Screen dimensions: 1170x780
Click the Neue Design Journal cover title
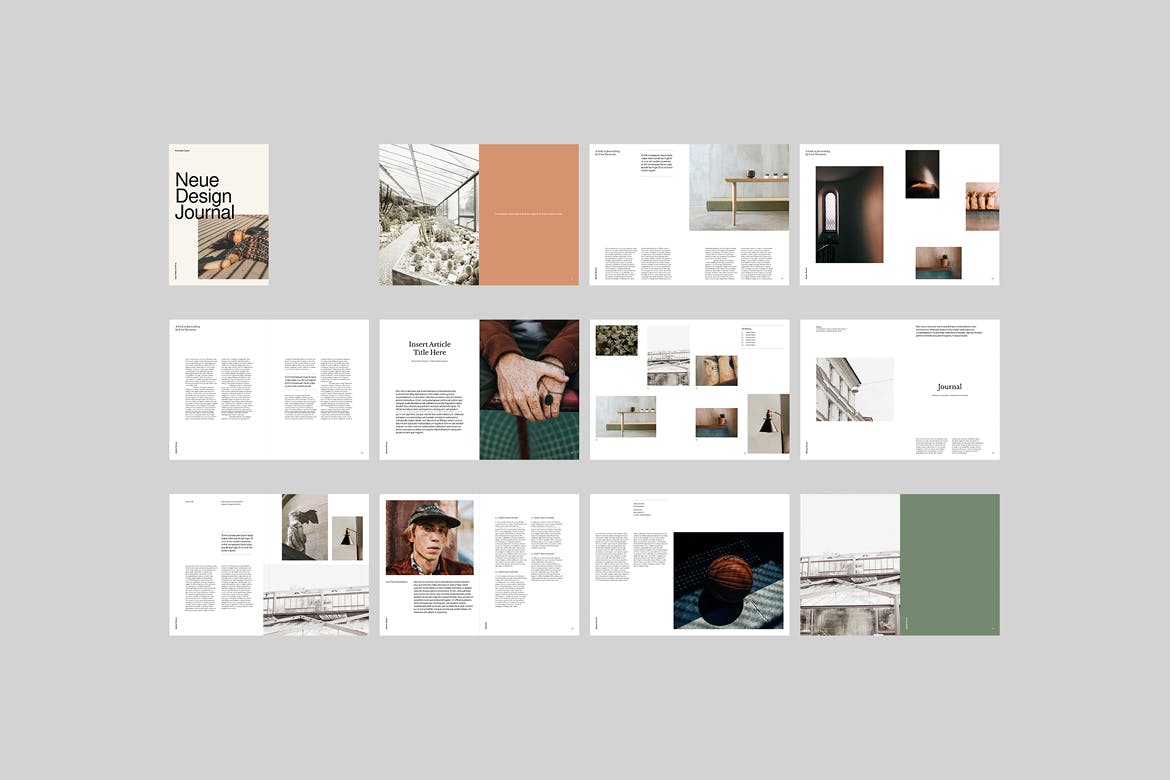click(204, 196)
